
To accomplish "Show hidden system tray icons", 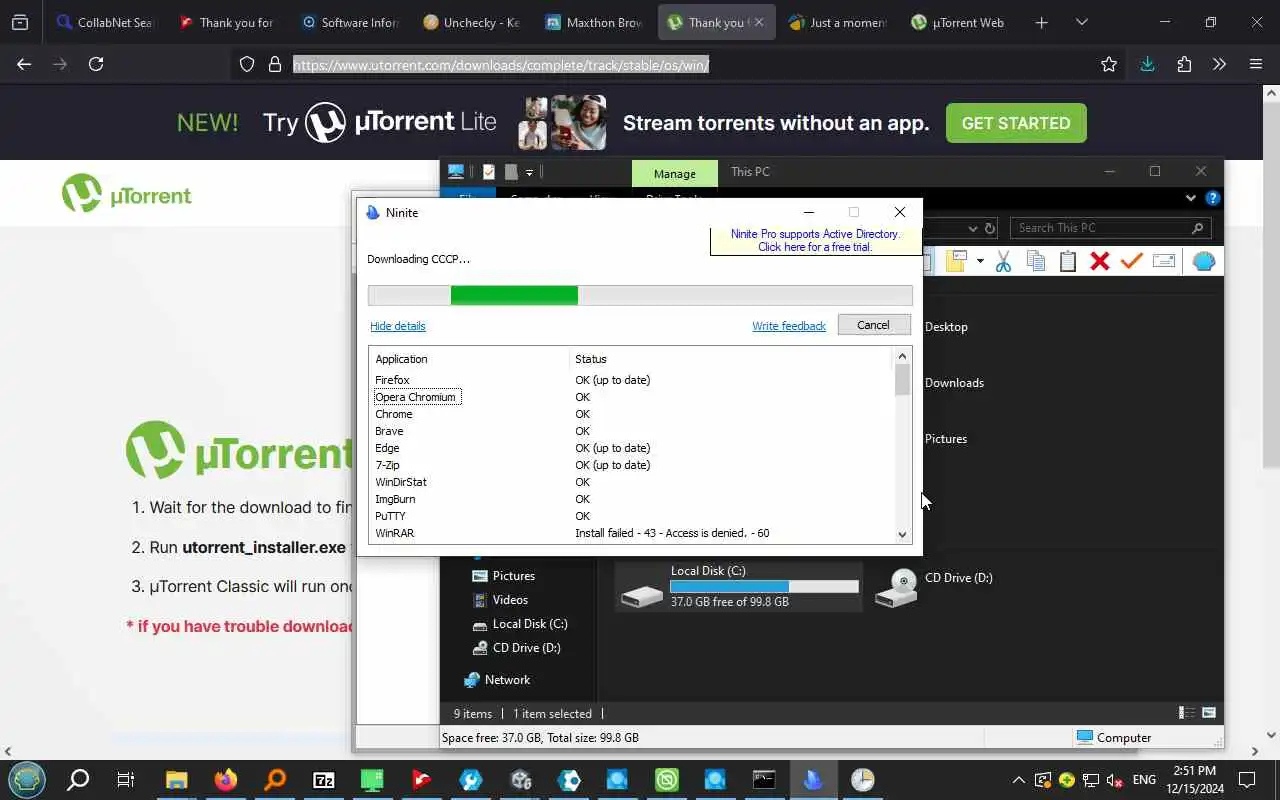I will [x=1018, y=780].
